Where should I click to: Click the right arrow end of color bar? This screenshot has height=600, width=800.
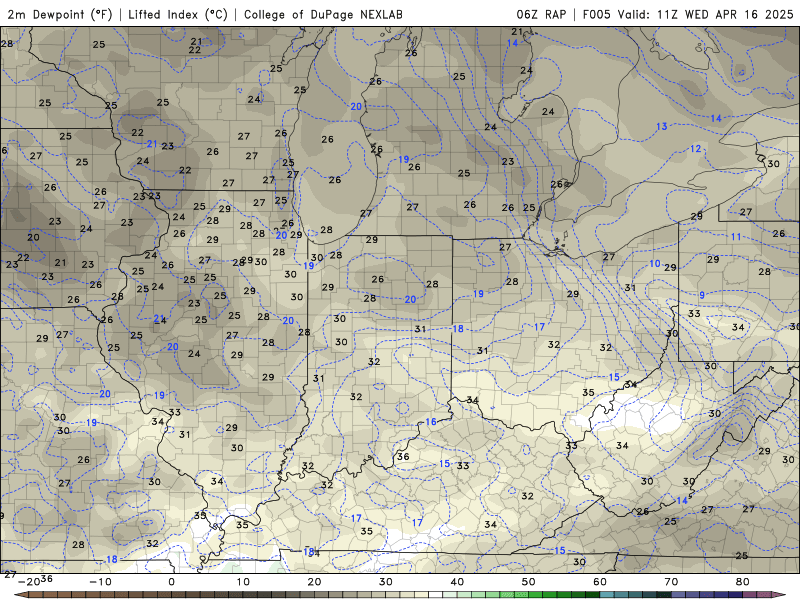[779, 595]
